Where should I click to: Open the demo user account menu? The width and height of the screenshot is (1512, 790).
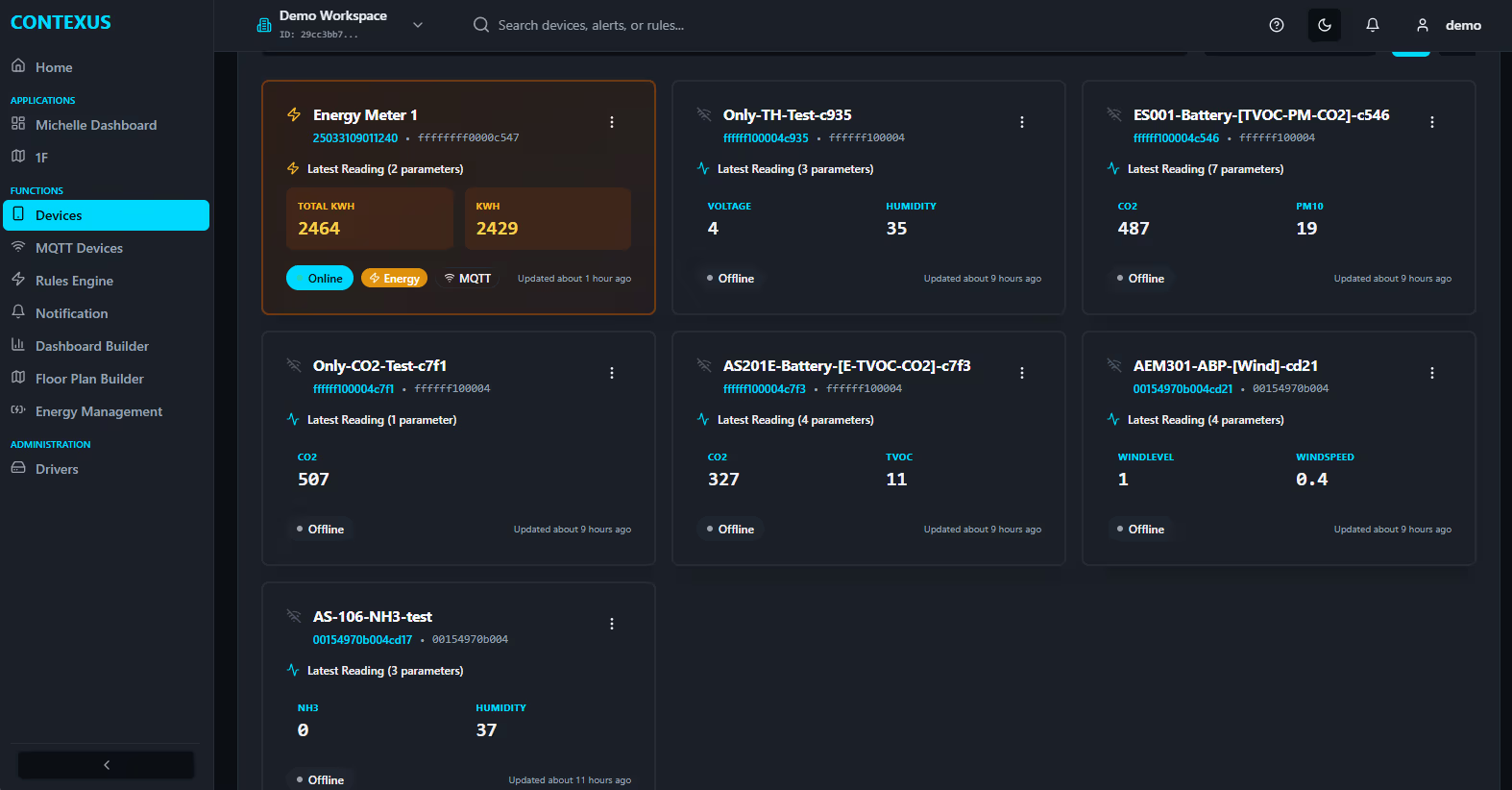tap(1449, 25)
